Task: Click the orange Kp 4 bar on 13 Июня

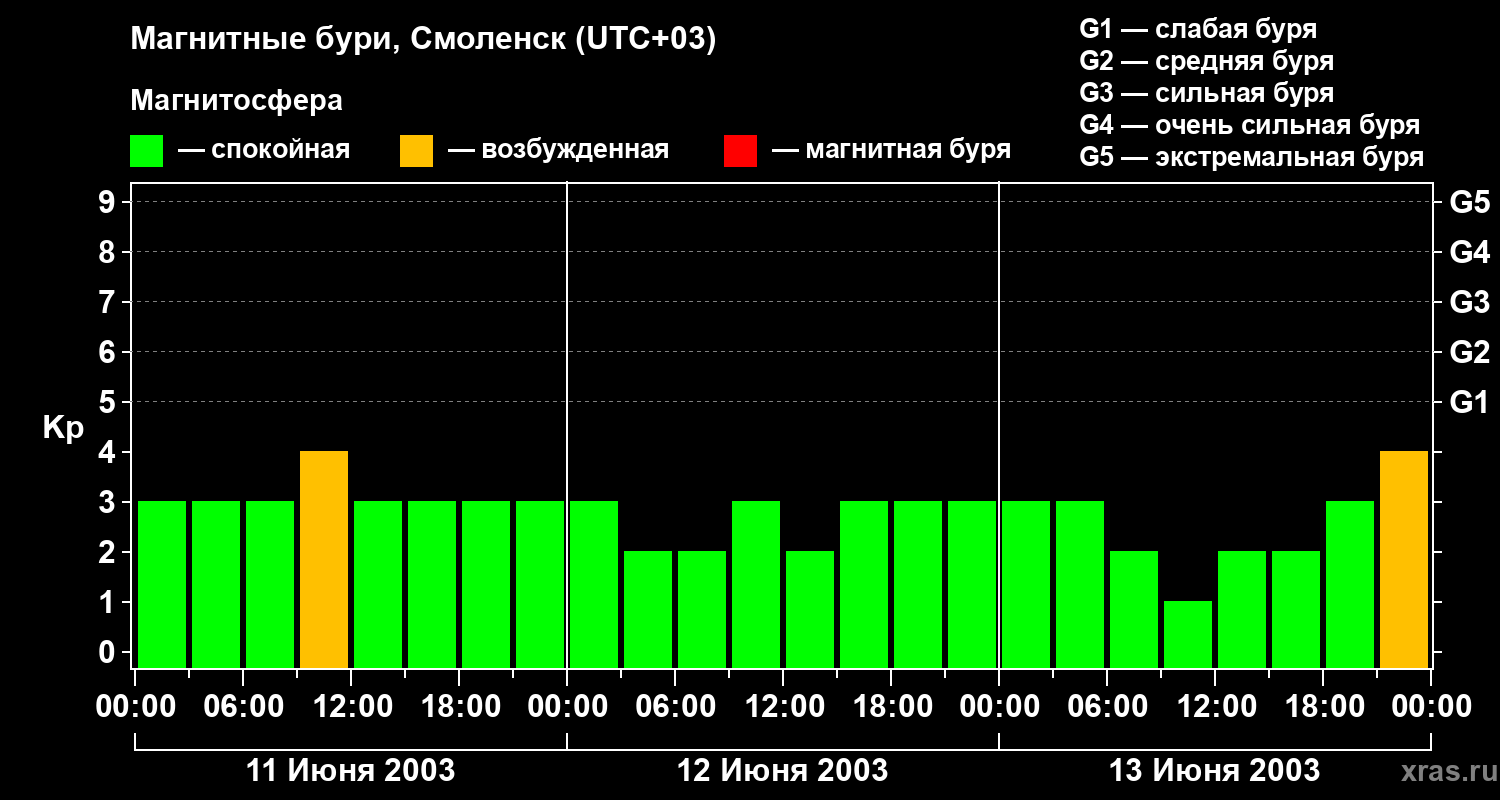Action: 1404,560
